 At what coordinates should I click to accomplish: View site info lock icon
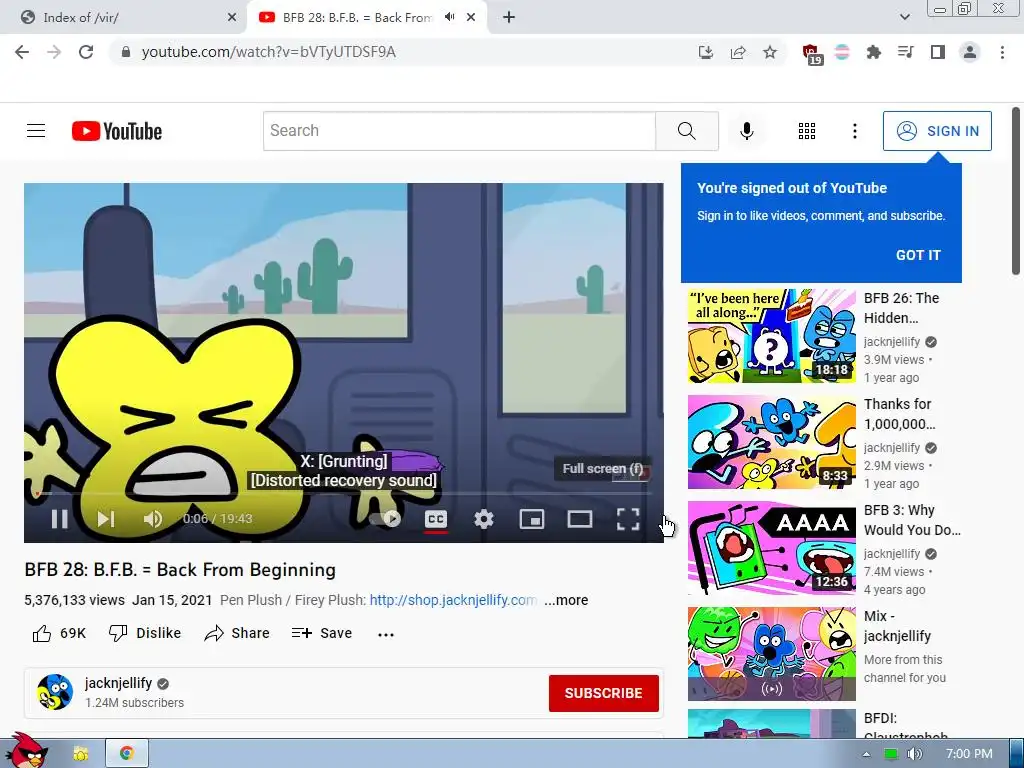[126, 52]
